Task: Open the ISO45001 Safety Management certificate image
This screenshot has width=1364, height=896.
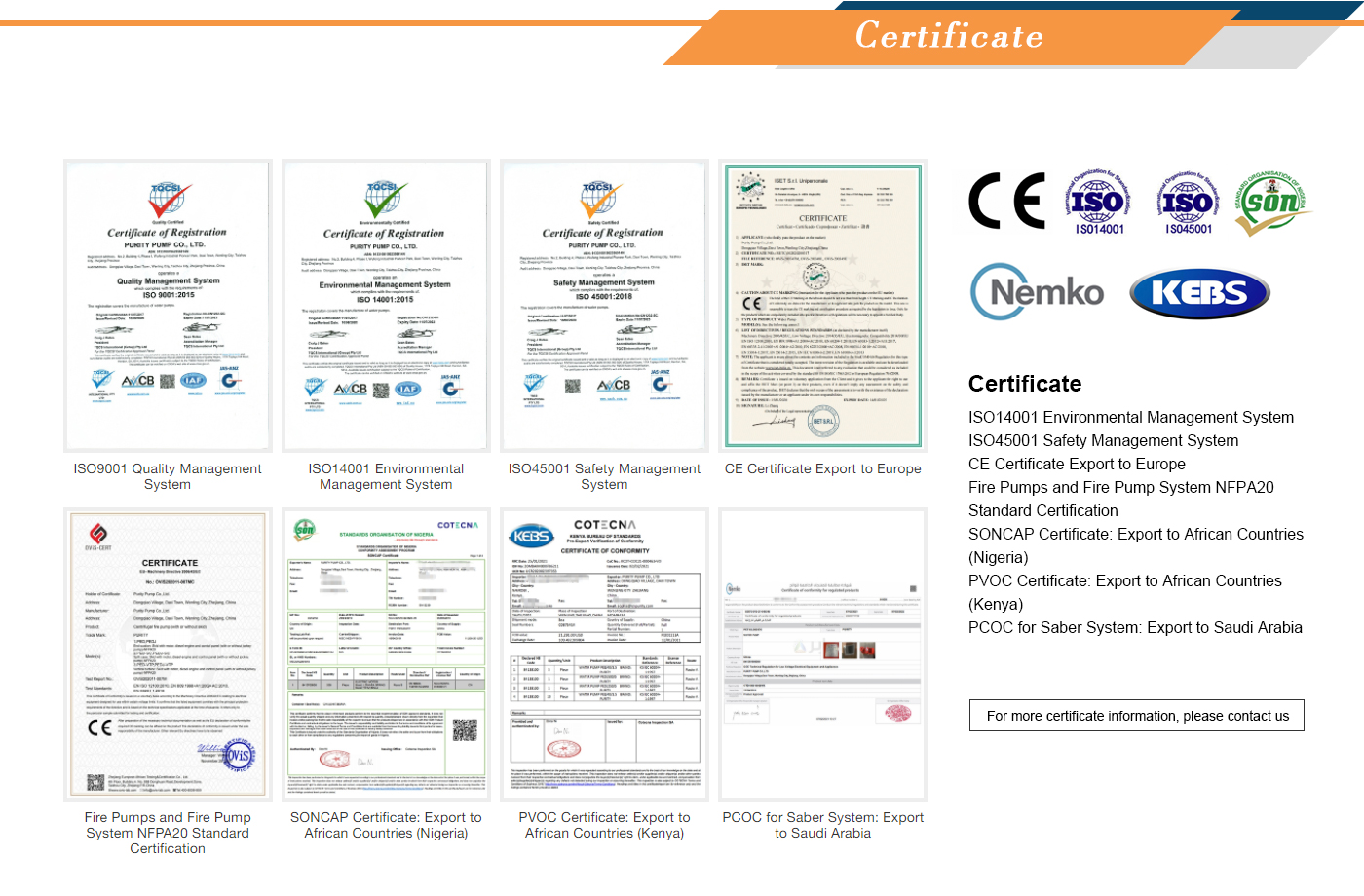Action: click(x=604, y=306)
